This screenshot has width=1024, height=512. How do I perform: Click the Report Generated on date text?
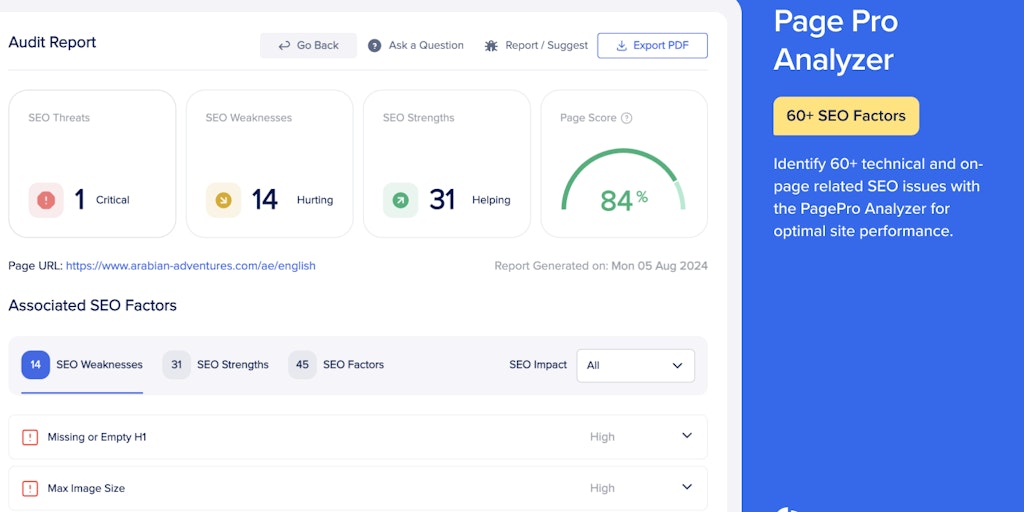tap(601, 266)
